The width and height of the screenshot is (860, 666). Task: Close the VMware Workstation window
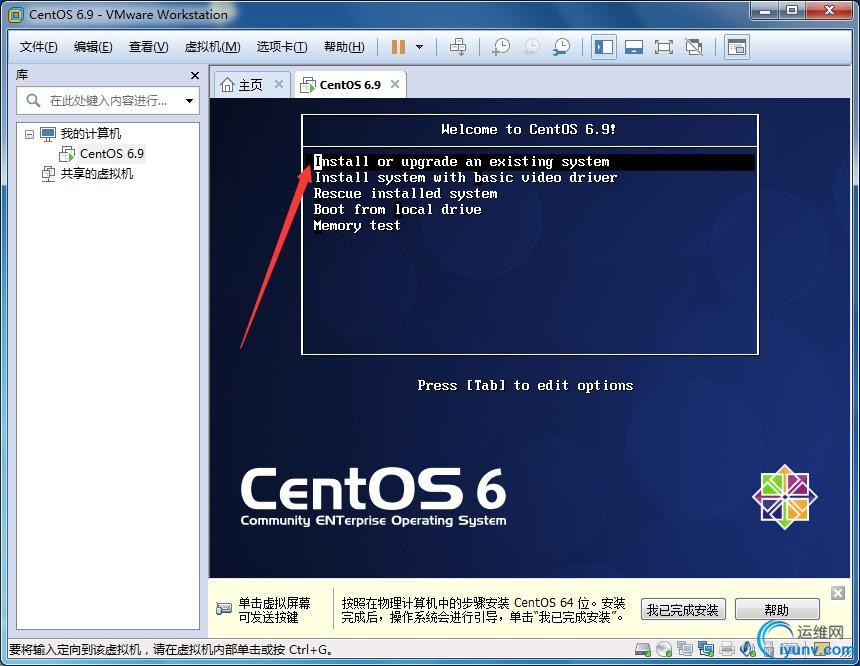click(829, 10)
